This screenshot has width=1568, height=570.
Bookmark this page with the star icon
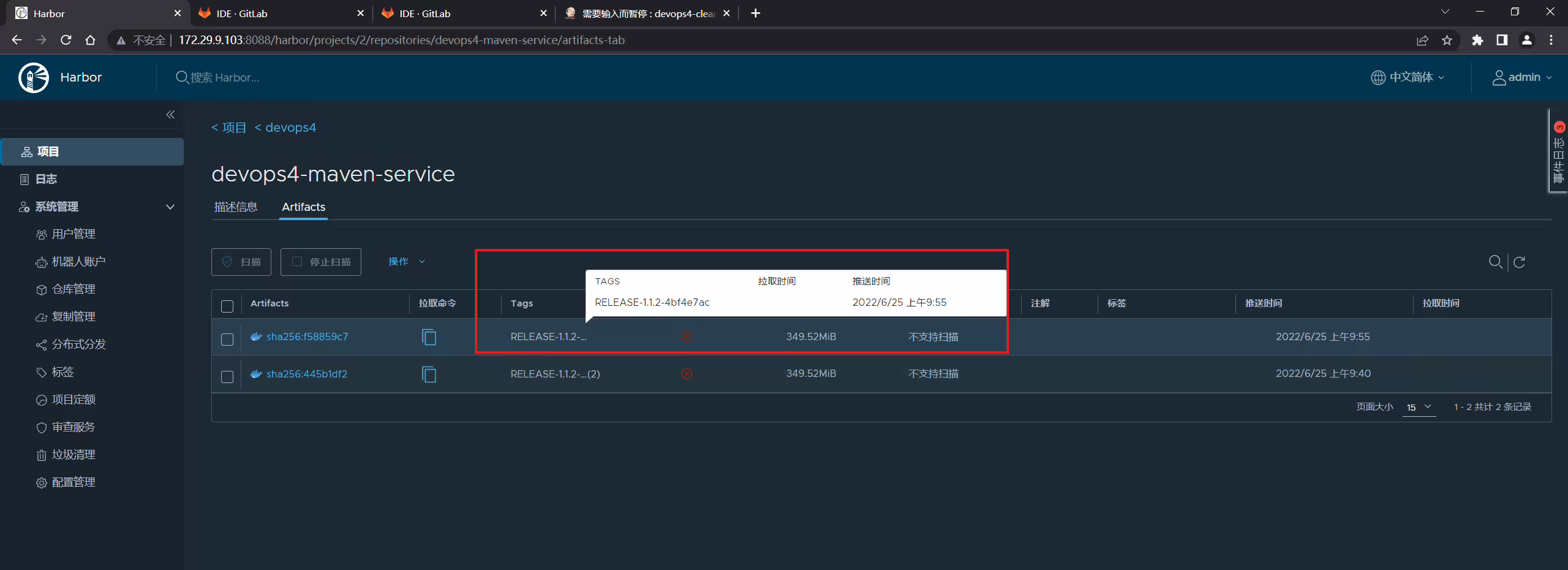1447,40
